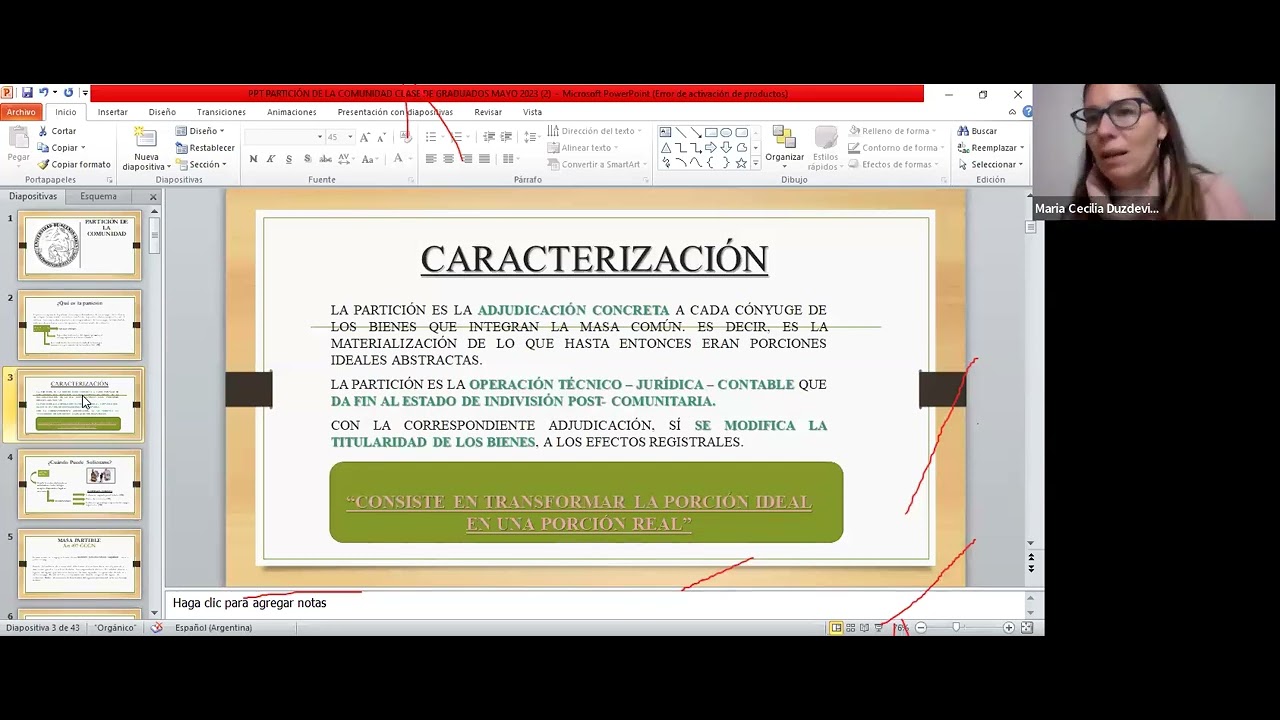Switch to the Esquema pane tab
Screen dimensions: 1280x720
[98, 196]
